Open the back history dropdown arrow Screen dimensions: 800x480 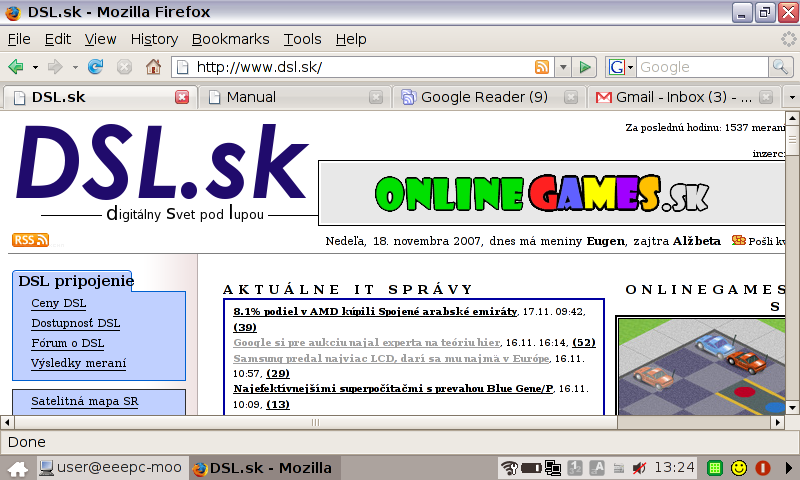pos(35,67)
